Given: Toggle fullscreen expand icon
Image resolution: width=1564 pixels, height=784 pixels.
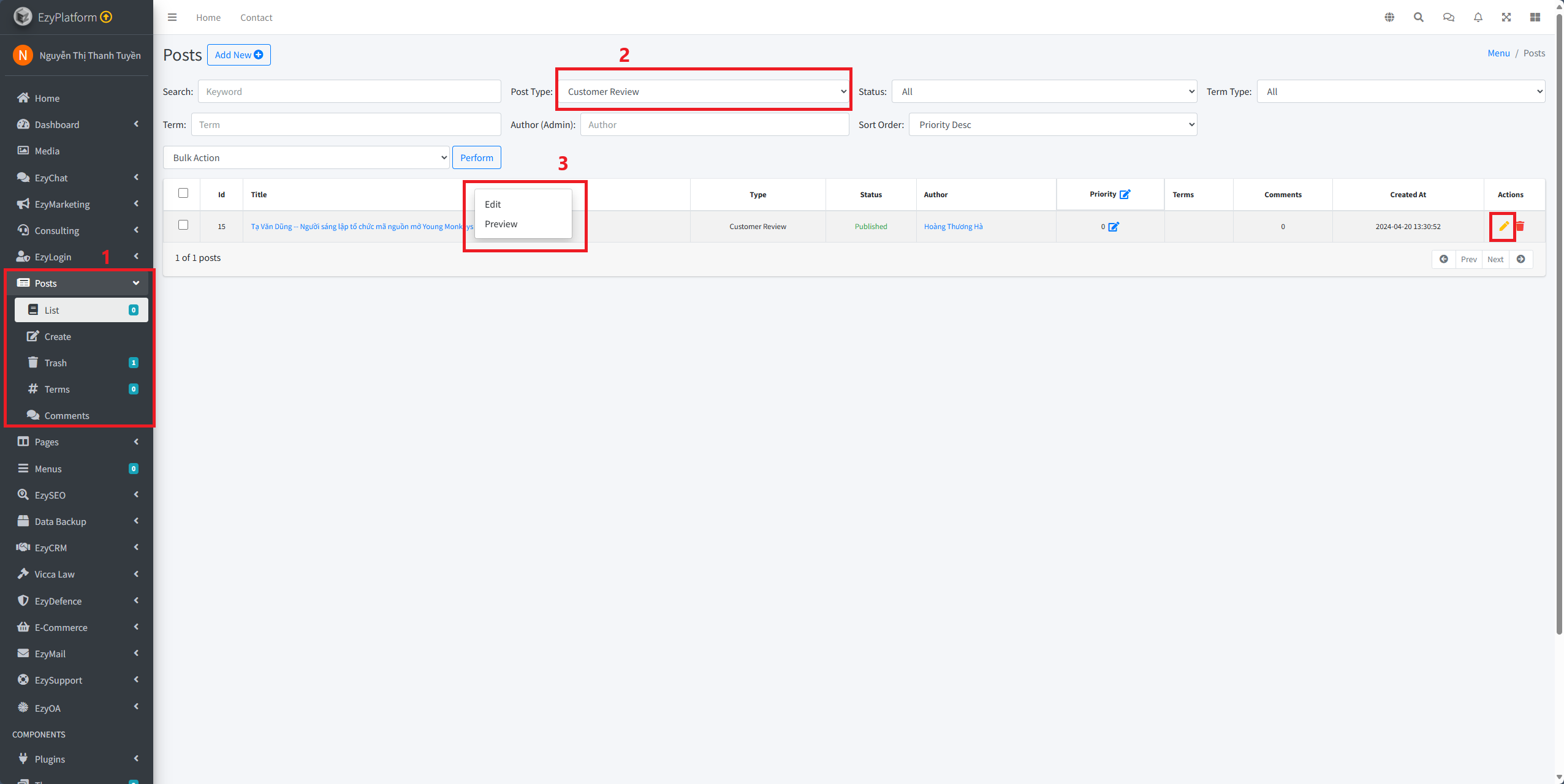Looking at the screenshot, I should click(x=1506, y=17).
